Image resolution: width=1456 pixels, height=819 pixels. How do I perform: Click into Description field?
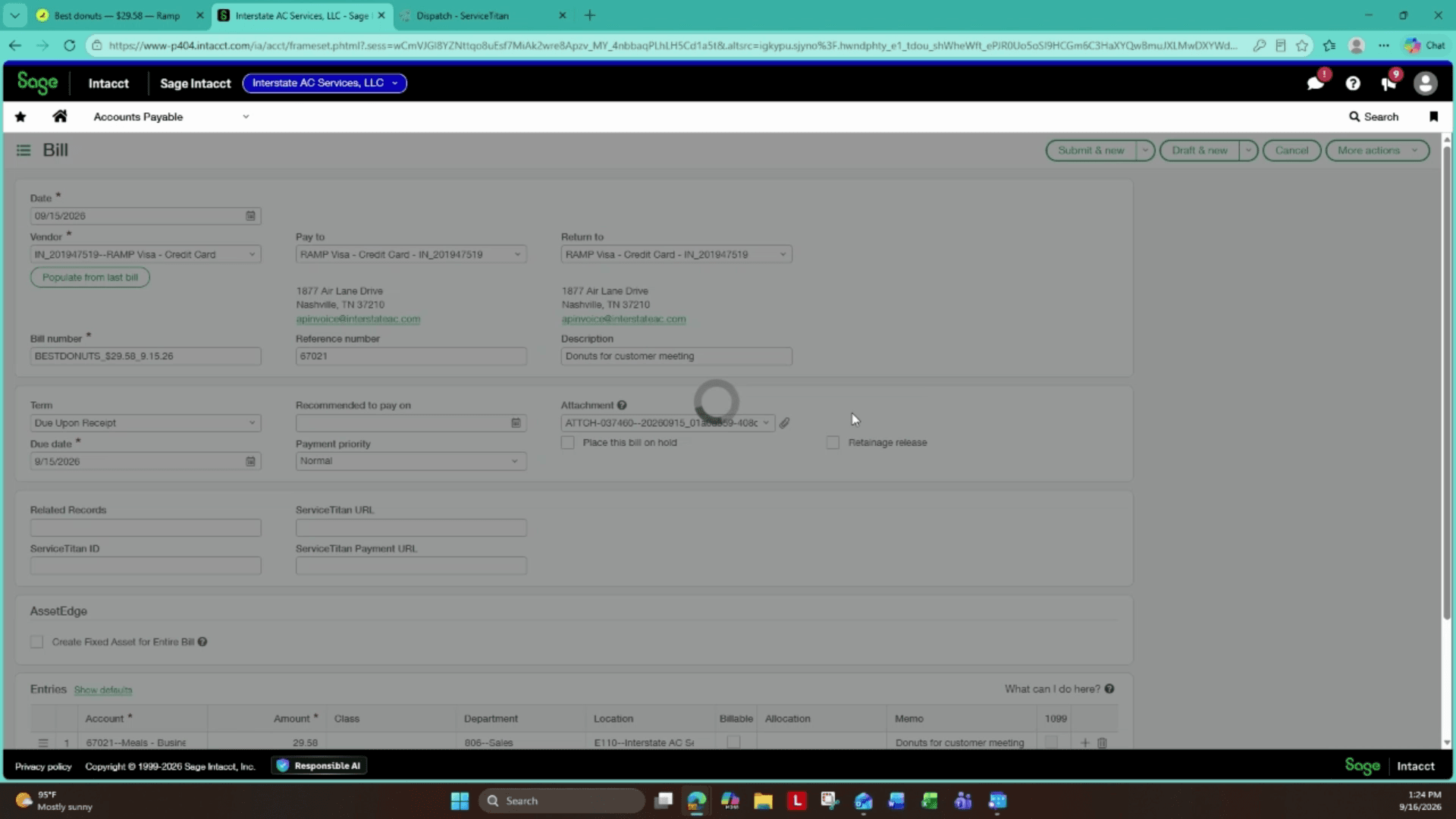point(676,356)
